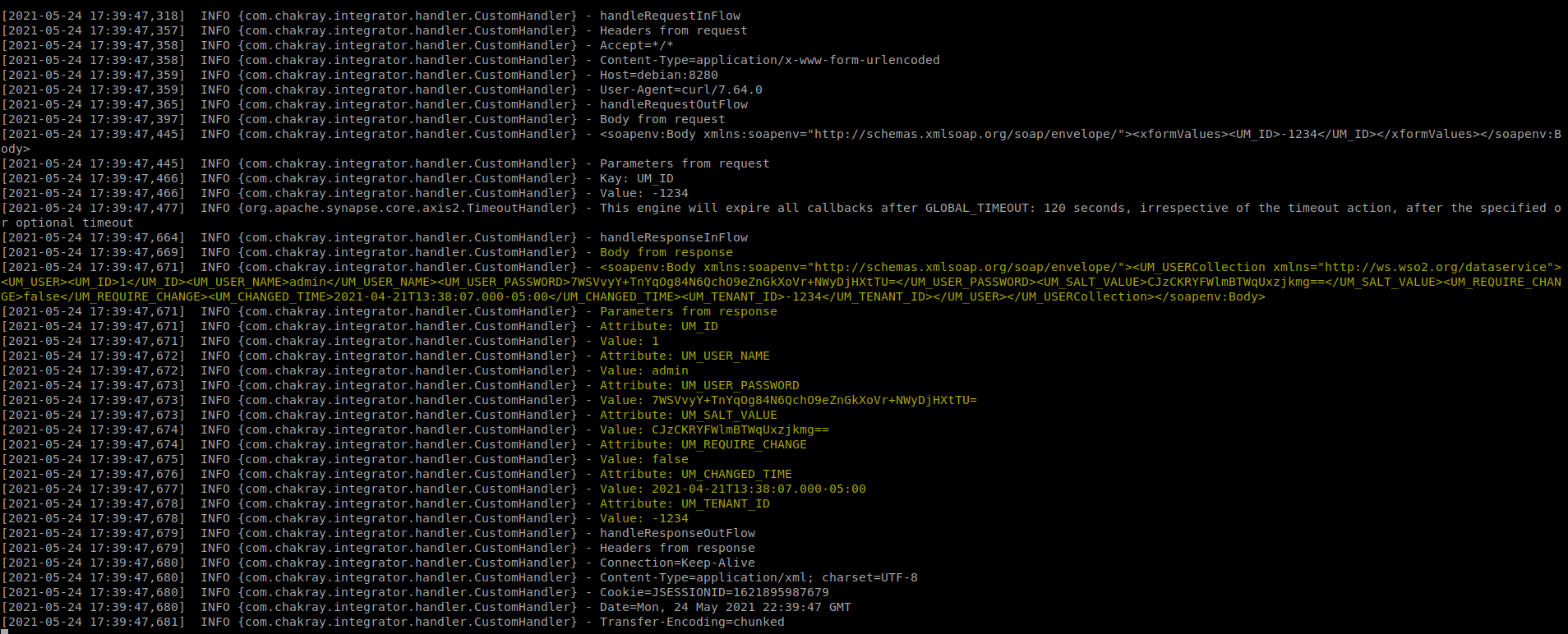Click the handleResponseInFlow log message
The image size is (1568, 634).
pos(673,237)
